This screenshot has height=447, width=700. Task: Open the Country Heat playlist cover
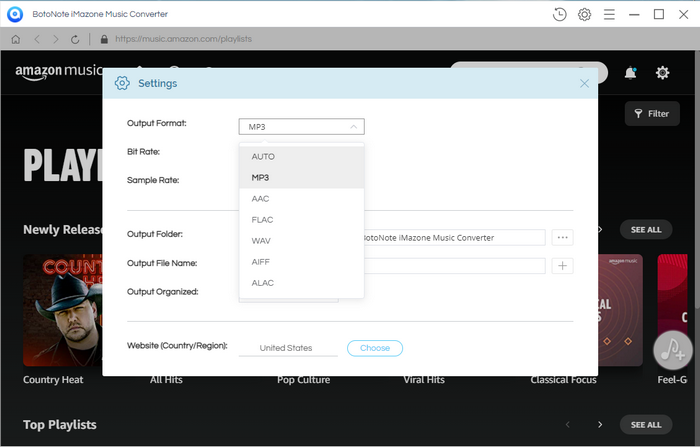coord(62,310)
